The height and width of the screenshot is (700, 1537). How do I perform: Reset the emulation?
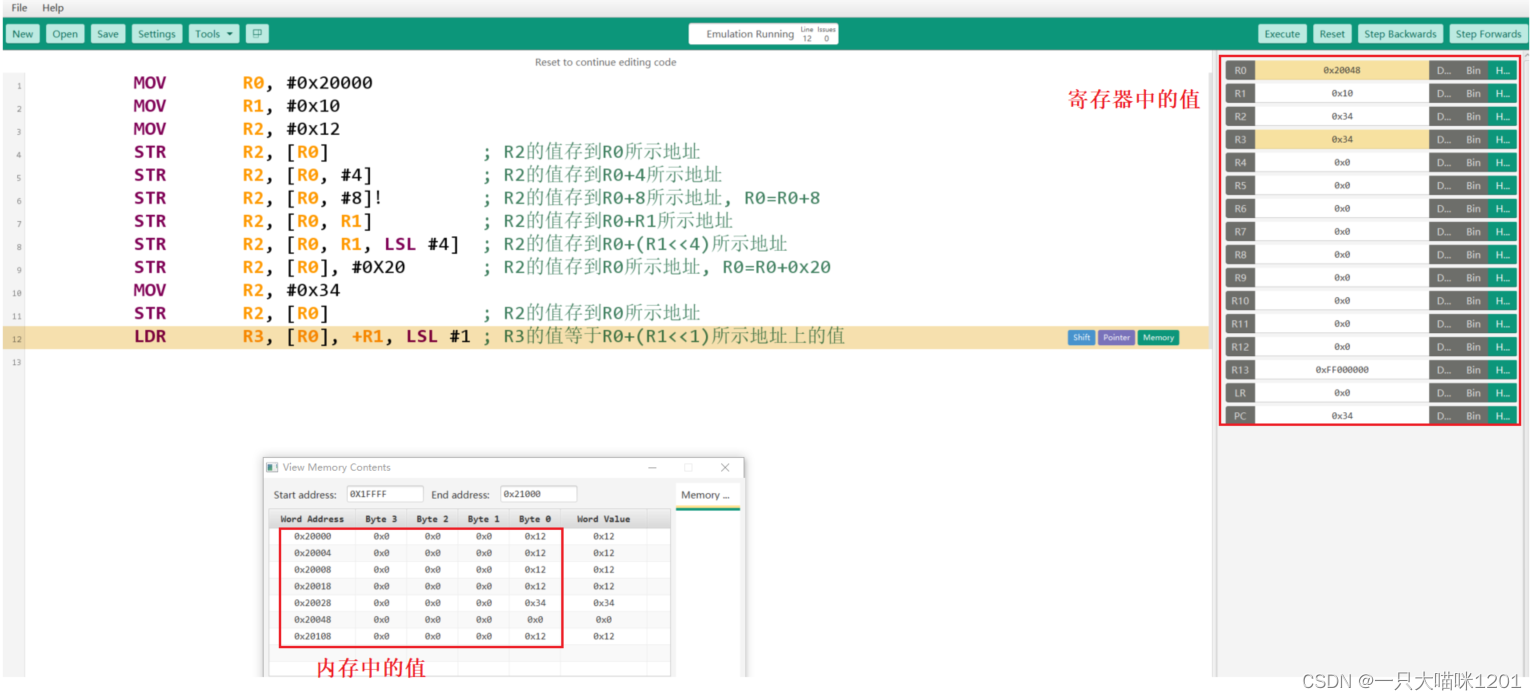[x=1332, y=34]
